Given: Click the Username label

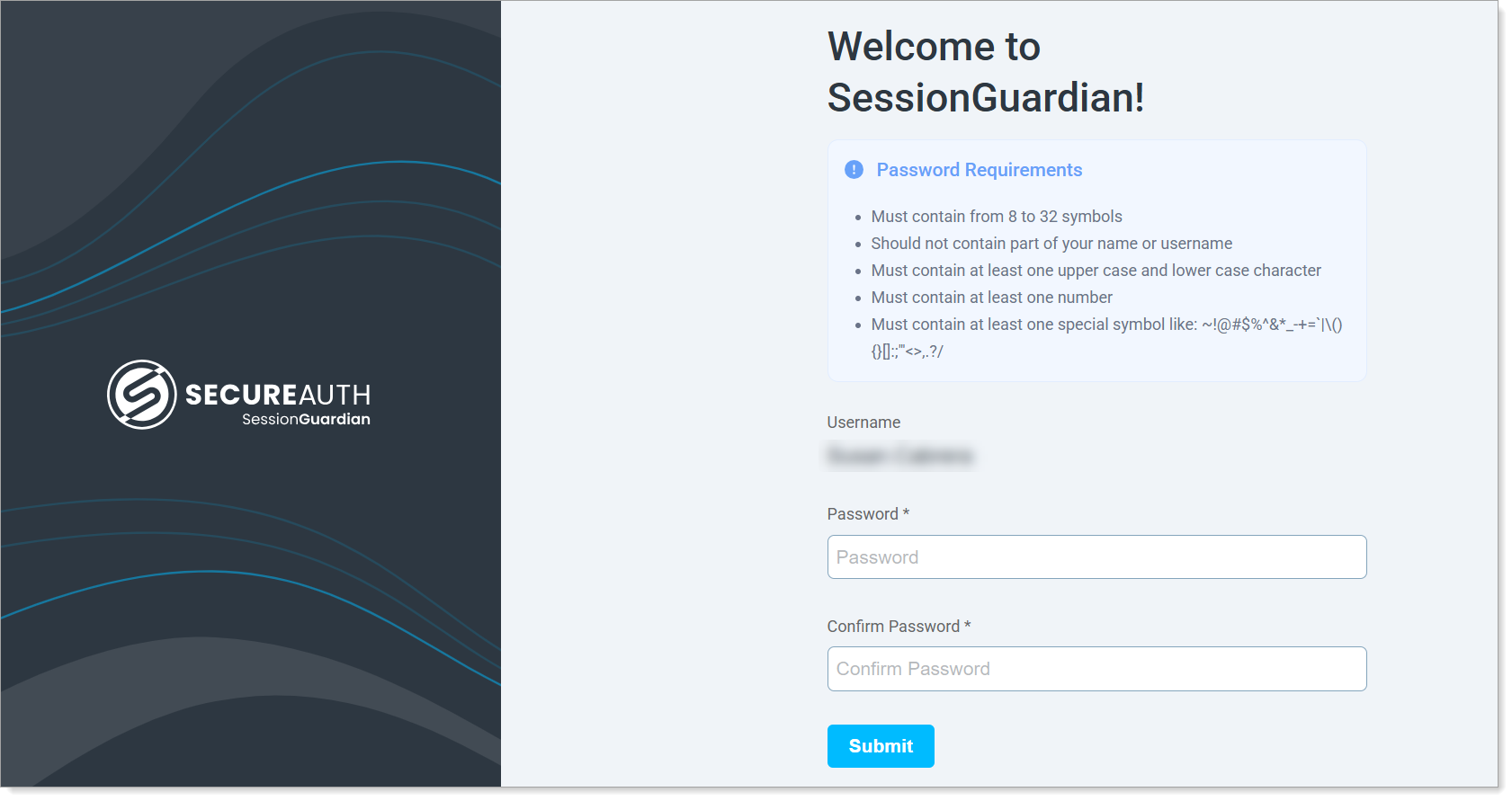Looking at the screenshot, I should click(x=863, y=423).
